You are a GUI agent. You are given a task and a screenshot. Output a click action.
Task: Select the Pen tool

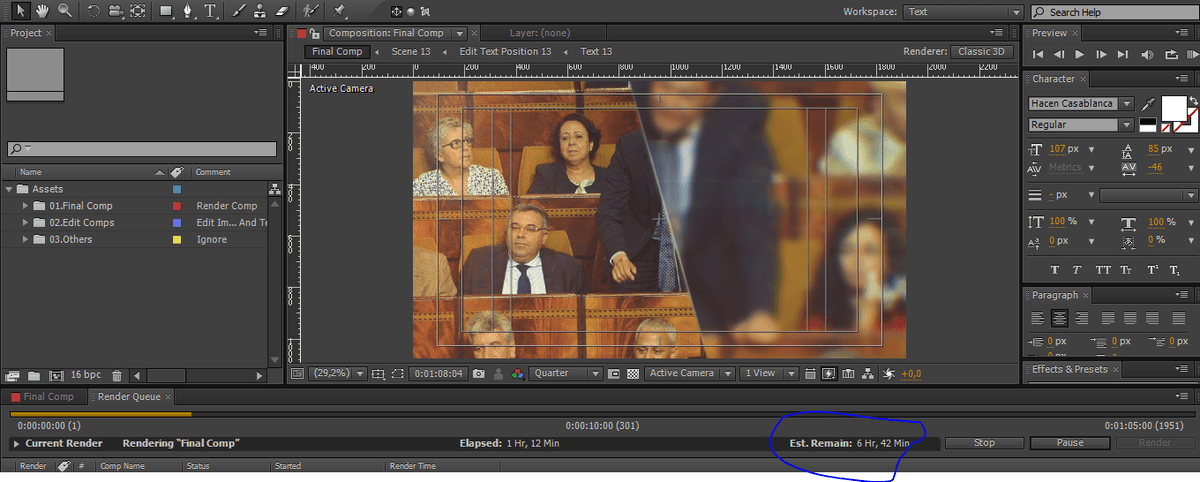[187, 12]
